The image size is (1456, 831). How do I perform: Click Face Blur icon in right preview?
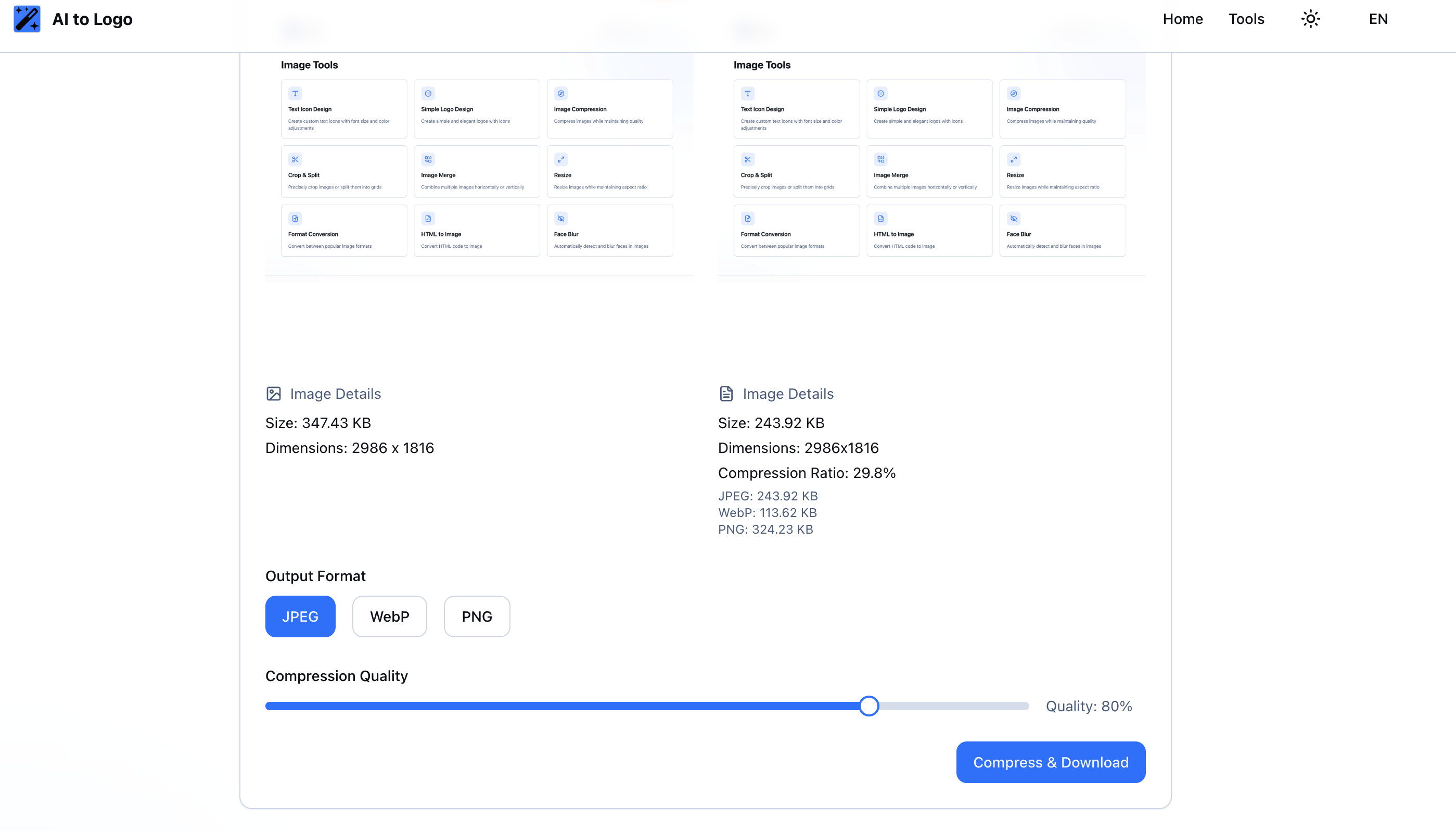point(1014,219)
